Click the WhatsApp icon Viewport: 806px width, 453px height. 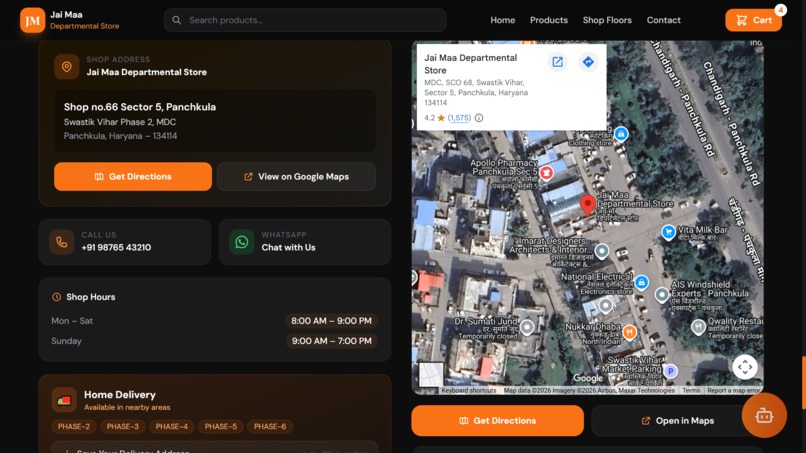pos(242,242)
